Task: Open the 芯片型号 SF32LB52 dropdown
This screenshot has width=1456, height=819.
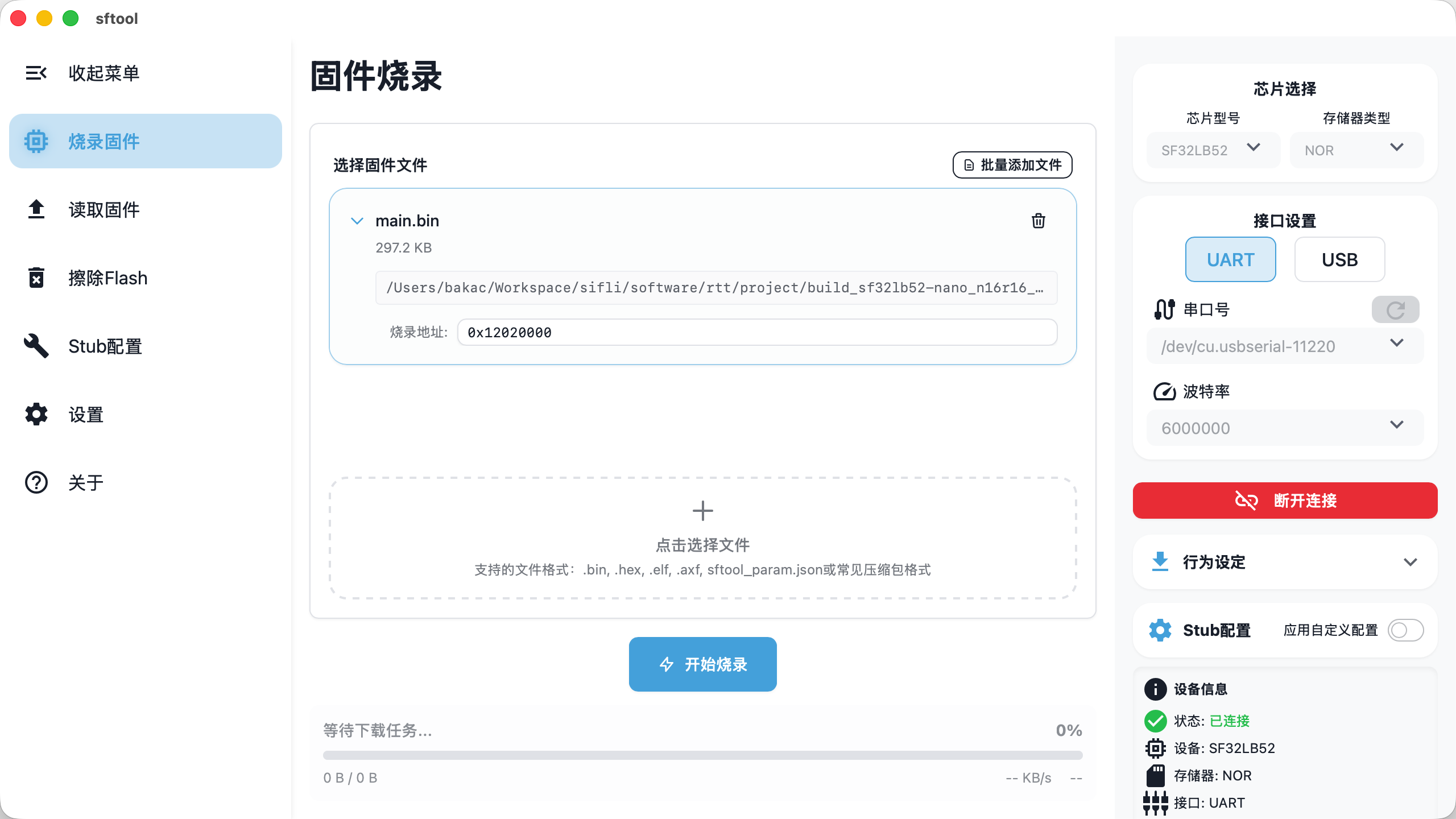Action: [1213, 150]
